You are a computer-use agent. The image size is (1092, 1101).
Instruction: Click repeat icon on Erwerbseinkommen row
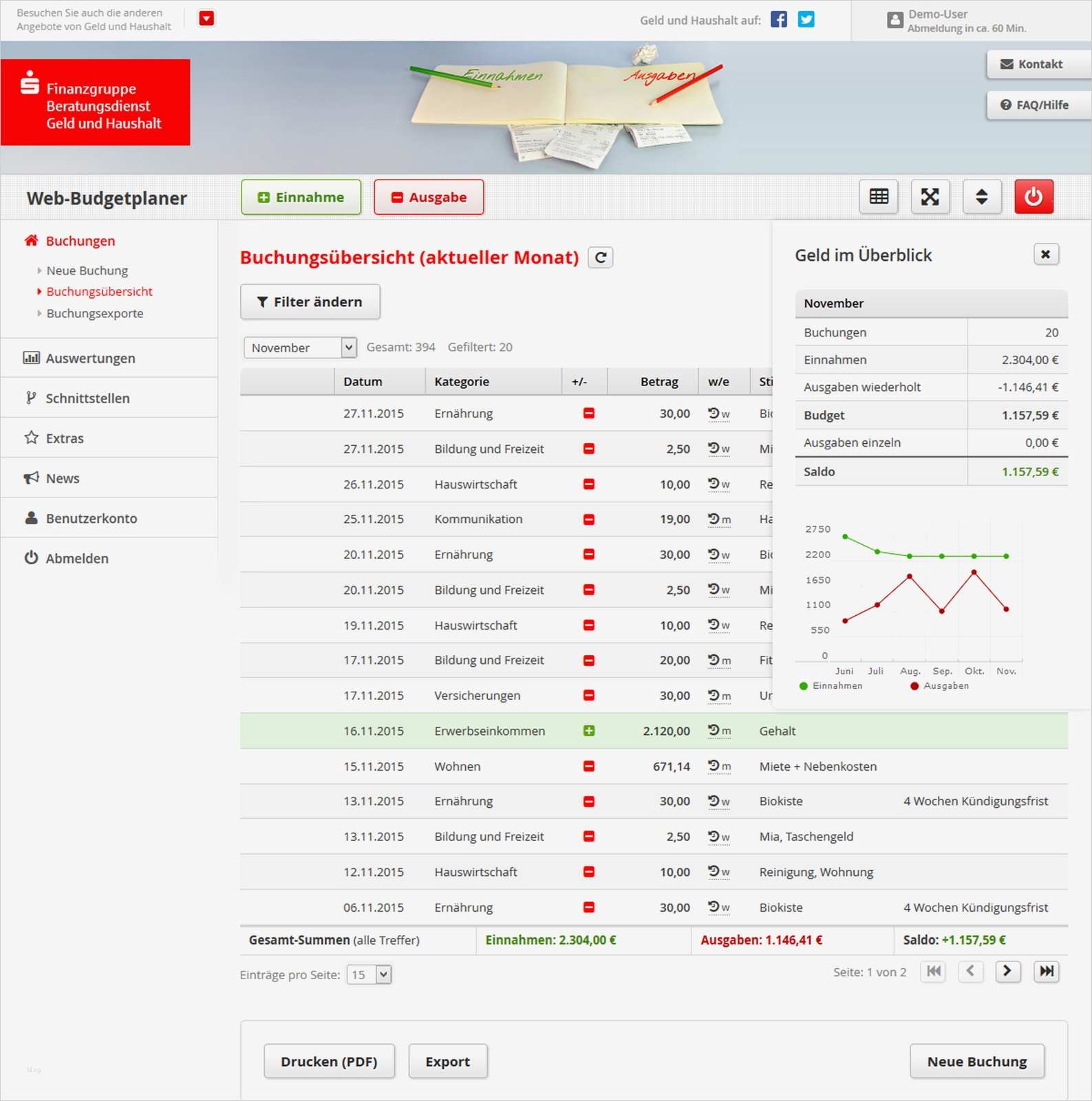[719, 731]
